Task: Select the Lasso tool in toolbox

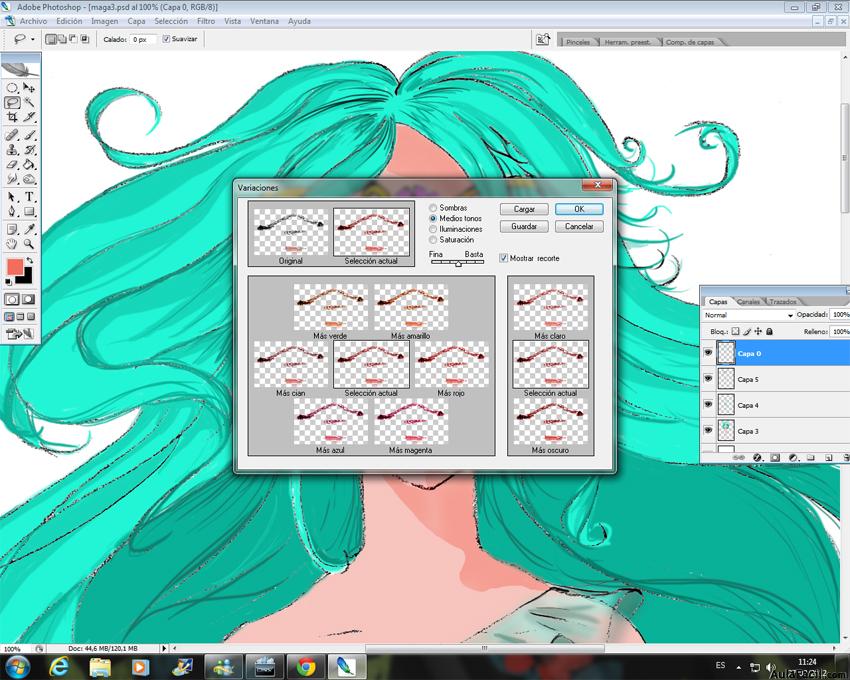Action: pyautogui.click(x=12, y=102)
